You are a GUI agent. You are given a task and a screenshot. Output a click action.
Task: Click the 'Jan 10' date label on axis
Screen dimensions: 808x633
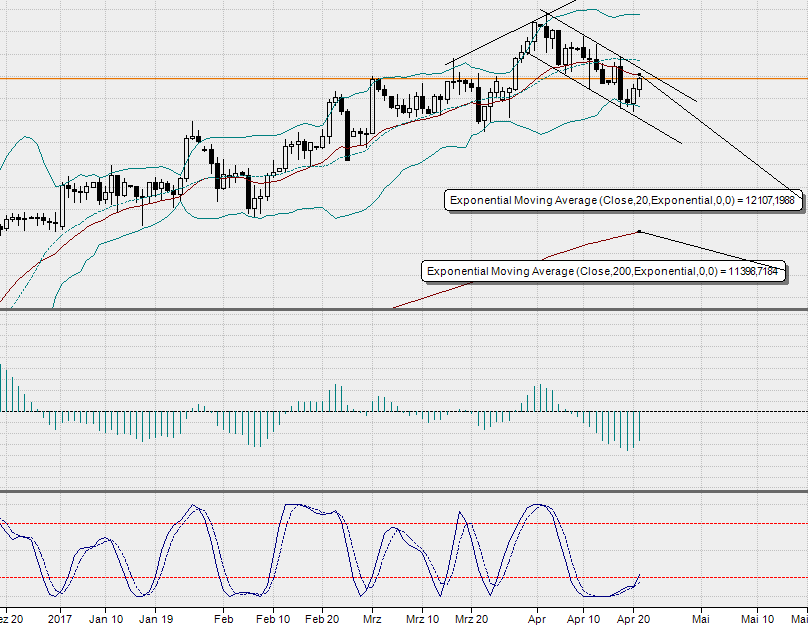[x=106, y=619]
